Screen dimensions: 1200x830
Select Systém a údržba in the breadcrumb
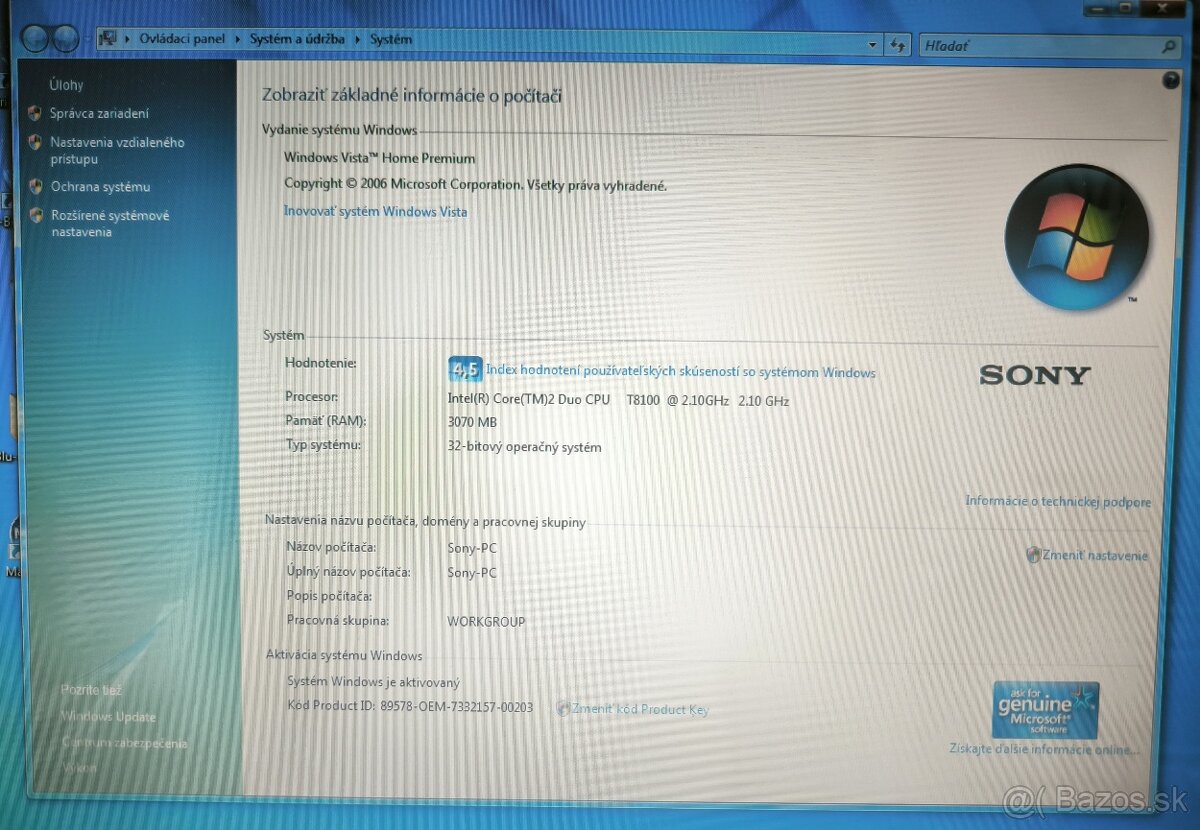point(300,39)
